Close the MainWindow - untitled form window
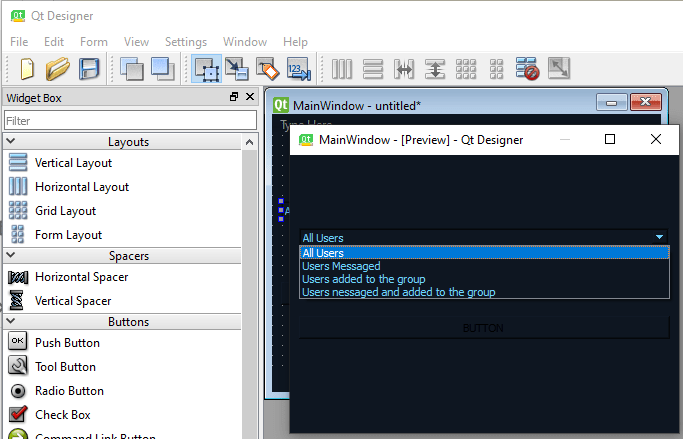 pyautogui.click(x=646, y=102)
